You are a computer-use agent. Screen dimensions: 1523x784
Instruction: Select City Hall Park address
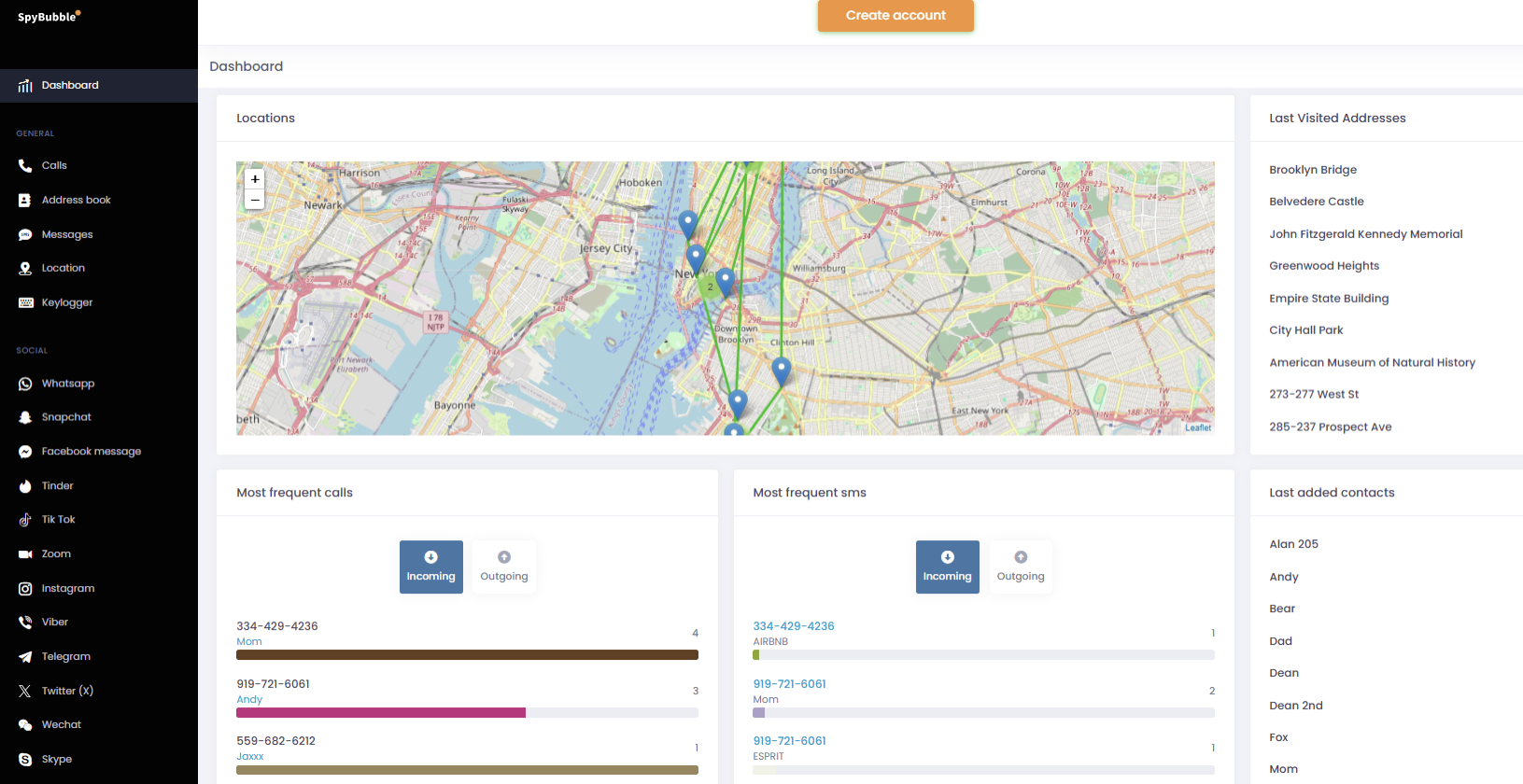pos(1306,330)
